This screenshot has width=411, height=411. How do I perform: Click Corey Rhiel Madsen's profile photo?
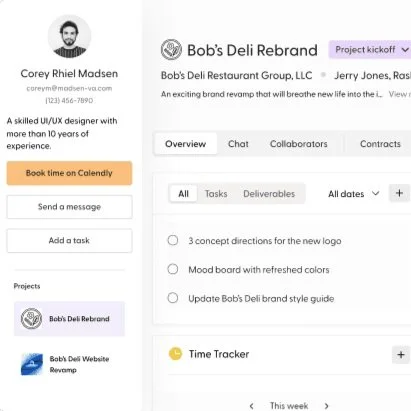pos(69,36)
